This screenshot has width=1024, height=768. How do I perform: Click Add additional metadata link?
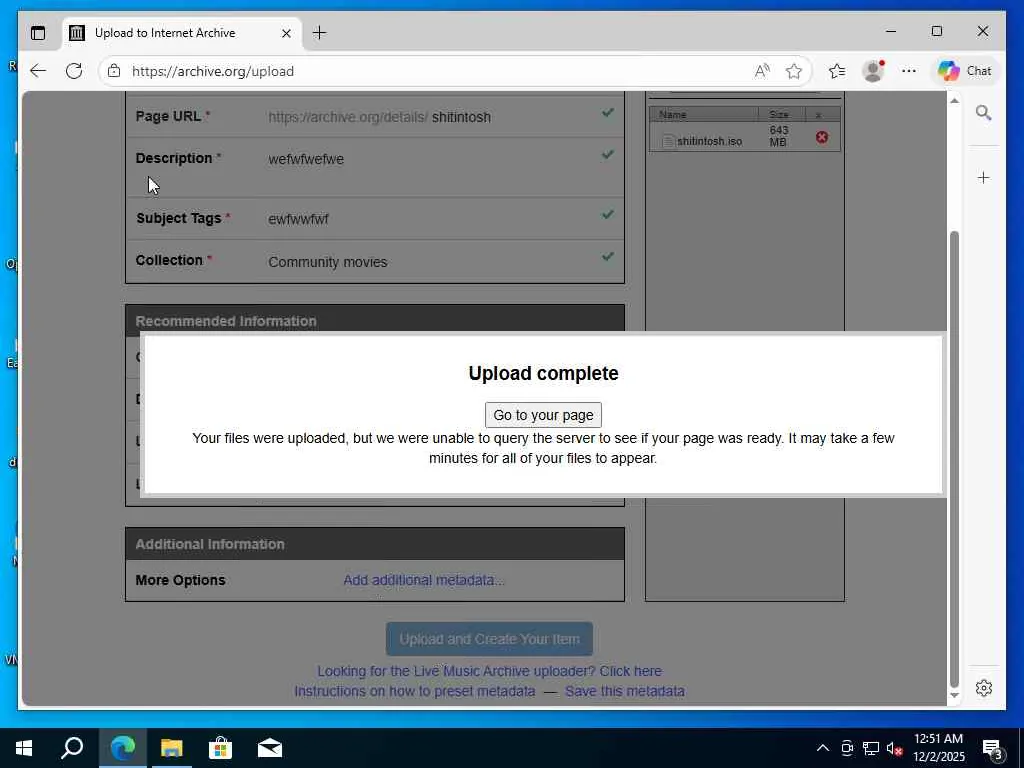424,580
